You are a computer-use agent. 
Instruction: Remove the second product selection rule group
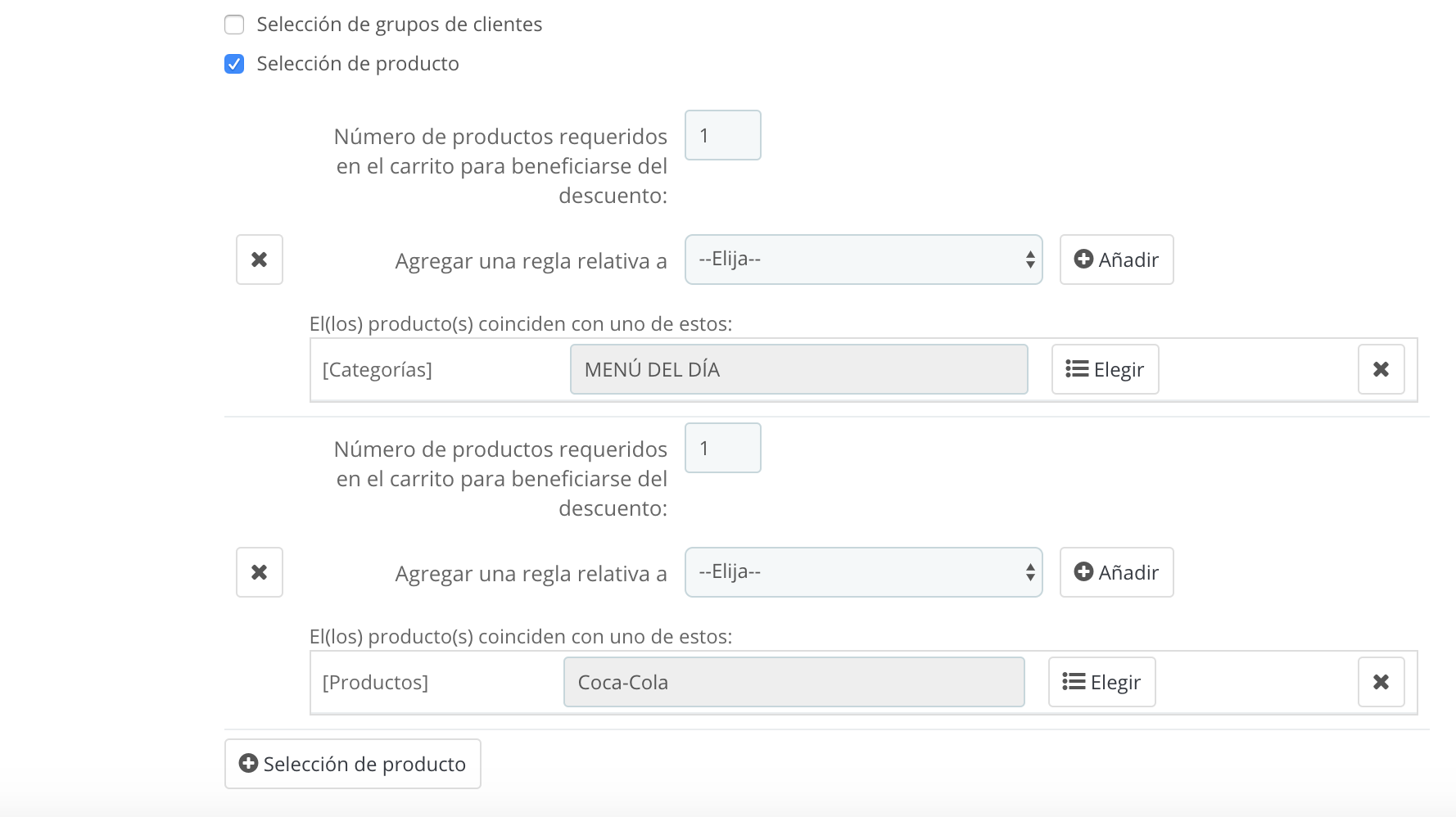click(259, 572)
